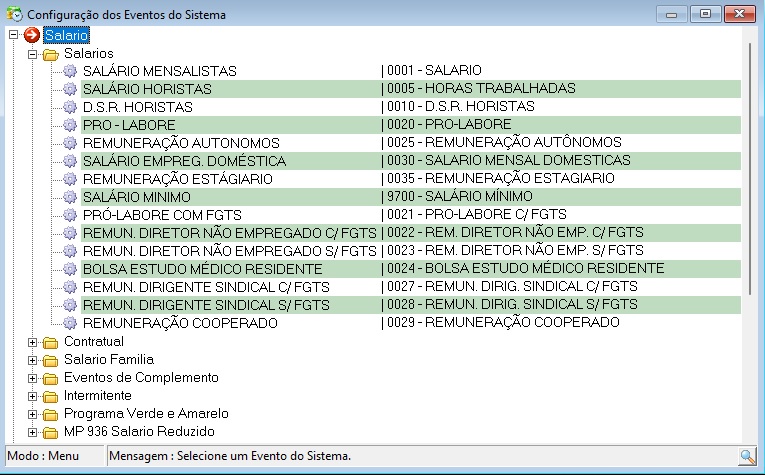The image size is (765, 476).
Task: Select BOLSA ESTUDO MÉDICO RESIDENTE event
Action: 203,269
